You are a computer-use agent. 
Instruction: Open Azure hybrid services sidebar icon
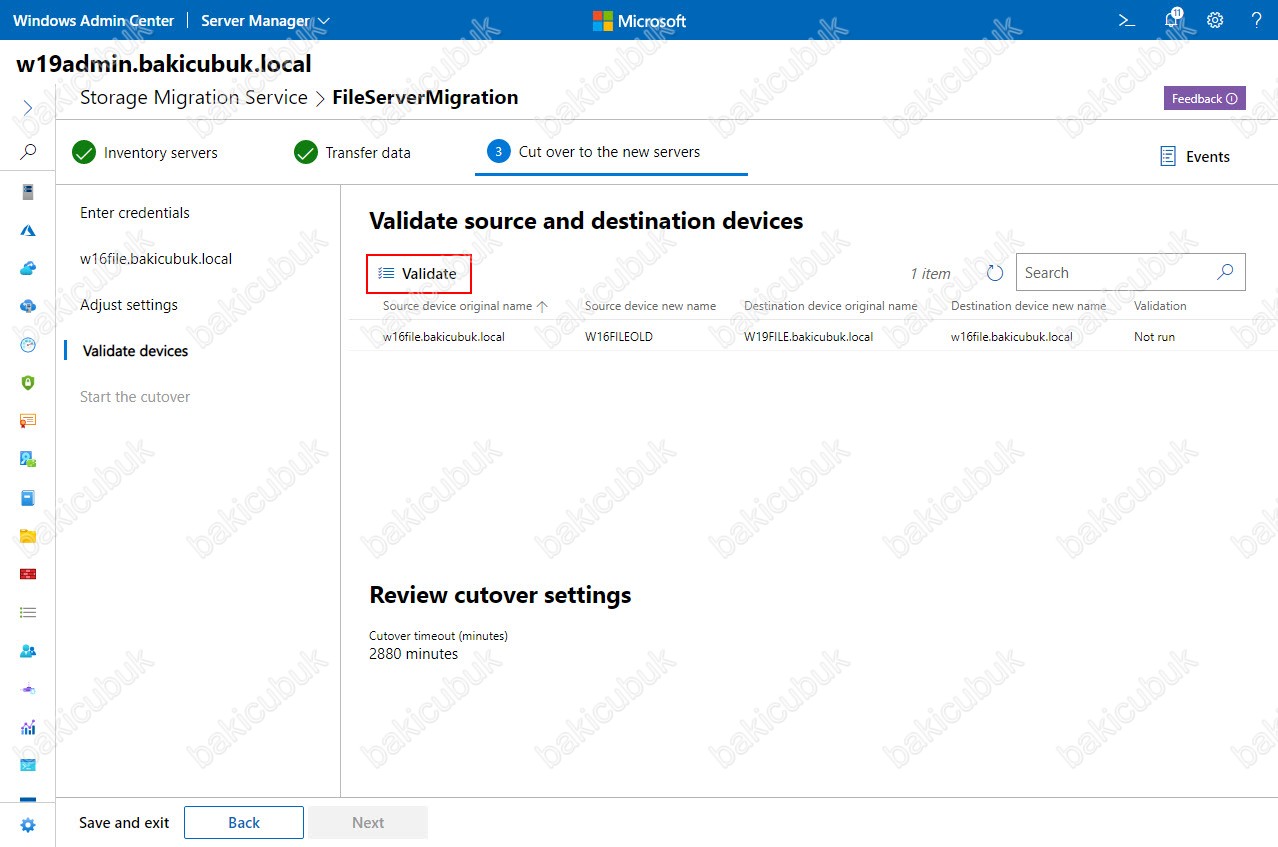tap(28, 230)
